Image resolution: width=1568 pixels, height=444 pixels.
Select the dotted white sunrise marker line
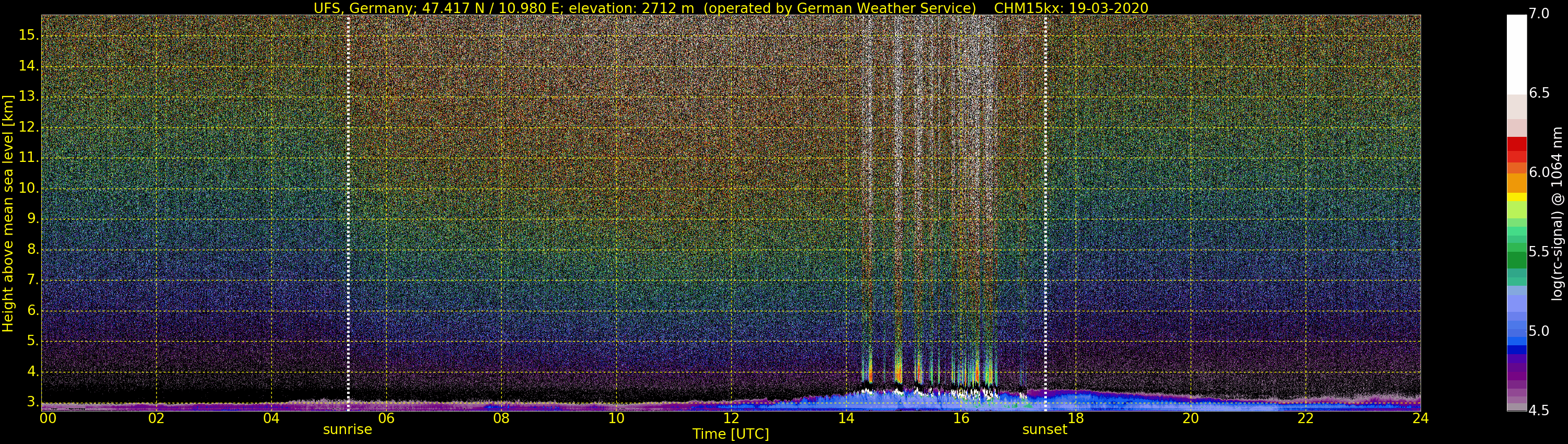point(348,213)
